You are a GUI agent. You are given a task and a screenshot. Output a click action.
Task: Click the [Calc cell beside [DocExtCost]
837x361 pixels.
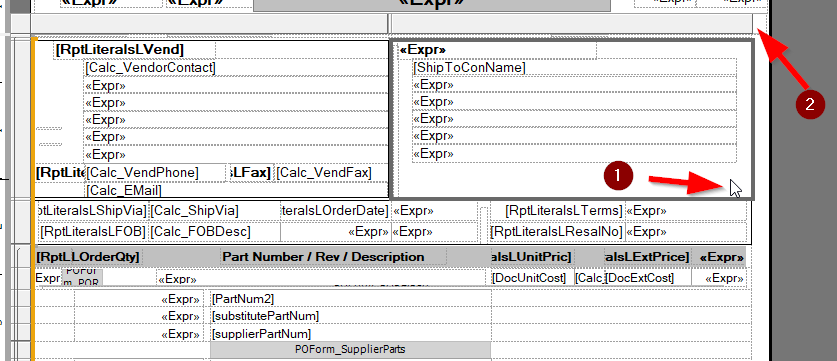pos(589,278)
